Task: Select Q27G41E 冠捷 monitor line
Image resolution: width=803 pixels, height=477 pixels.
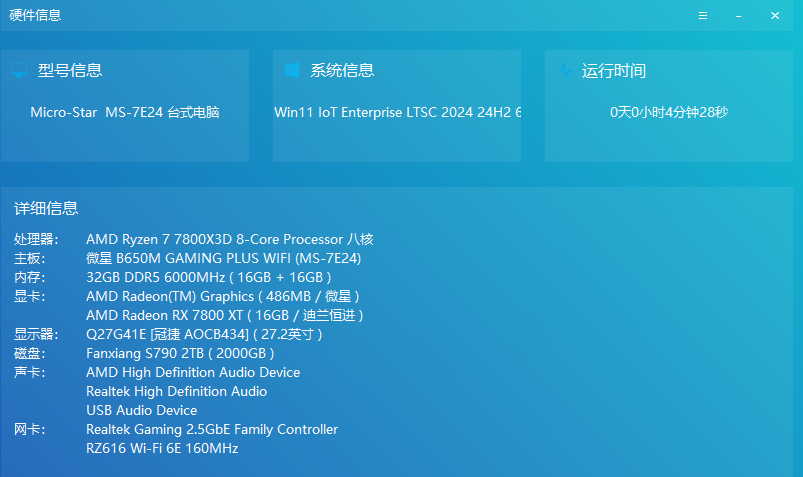Action: (204, 334)
